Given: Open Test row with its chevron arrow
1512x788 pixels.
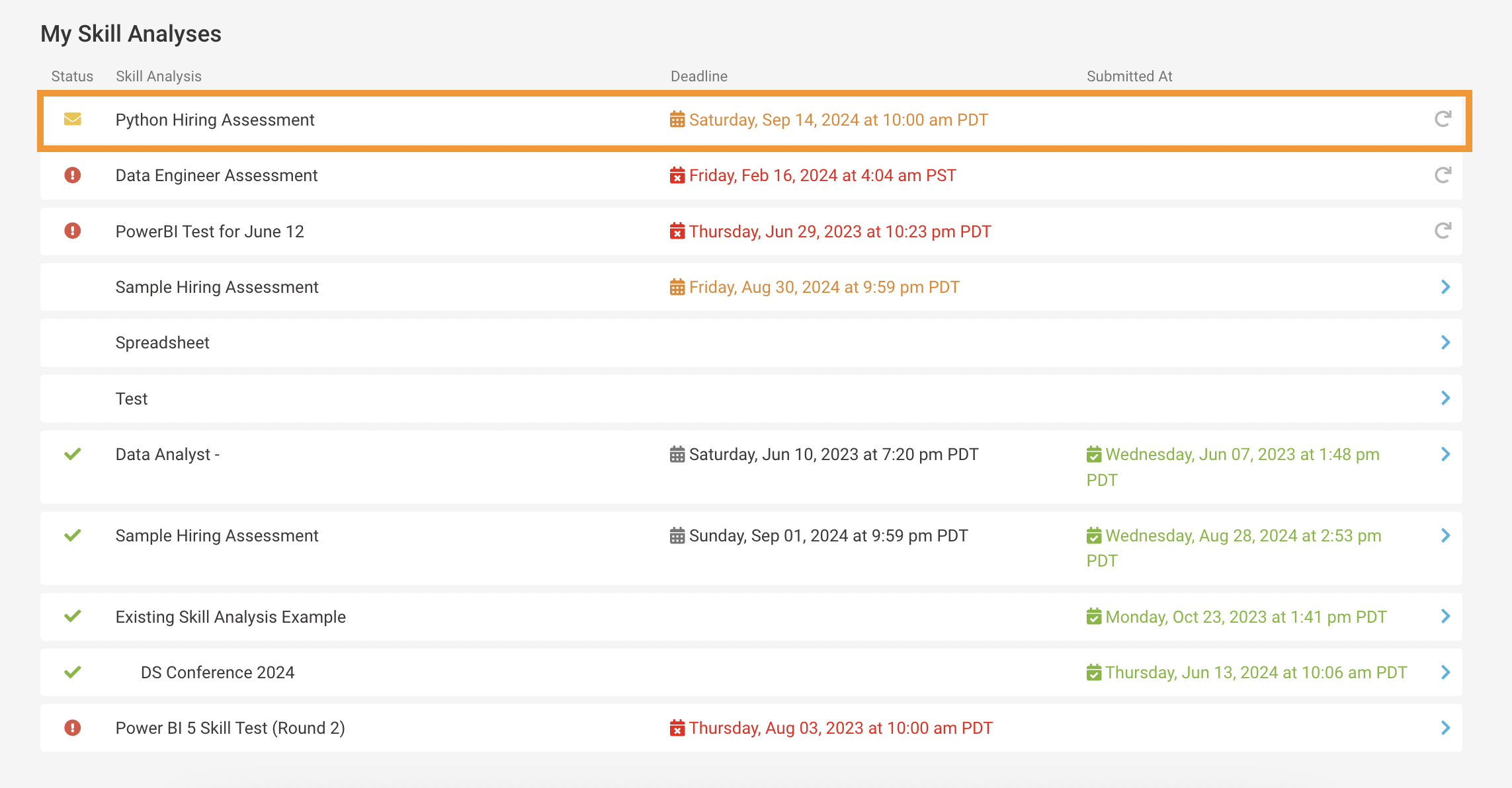Looking at the screenshot, I should (1445, 398).
